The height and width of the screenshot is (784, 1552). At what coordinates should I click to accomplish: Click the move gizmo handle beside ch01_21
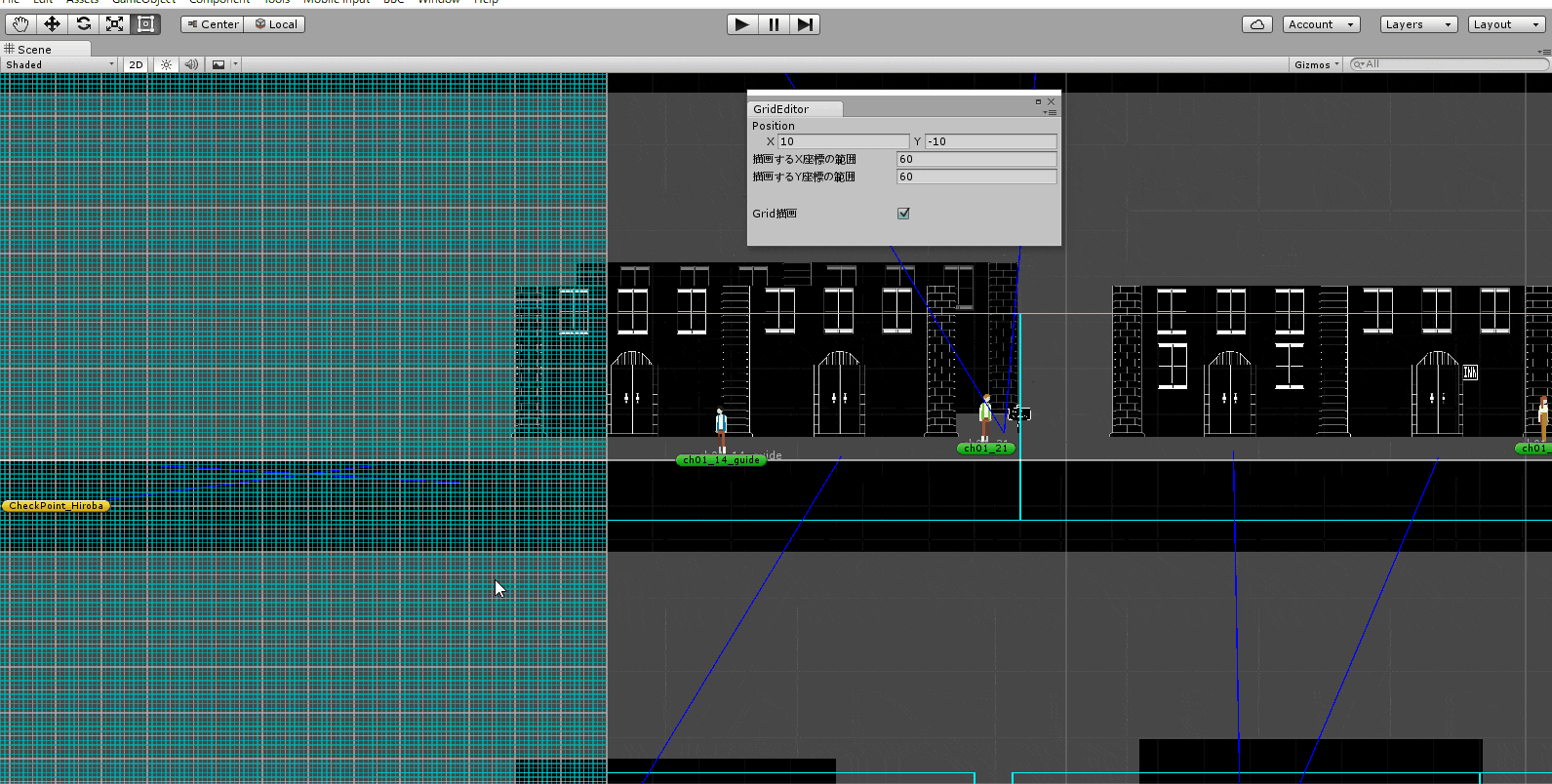(x=1019, y=414)
